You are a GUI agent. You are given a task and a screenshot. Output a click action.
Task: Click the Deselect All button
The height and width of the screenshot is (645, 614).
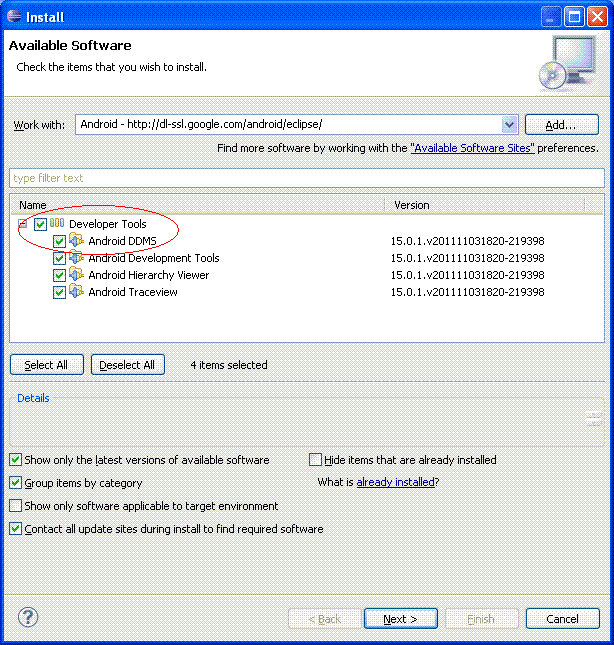tap(127, 364)
